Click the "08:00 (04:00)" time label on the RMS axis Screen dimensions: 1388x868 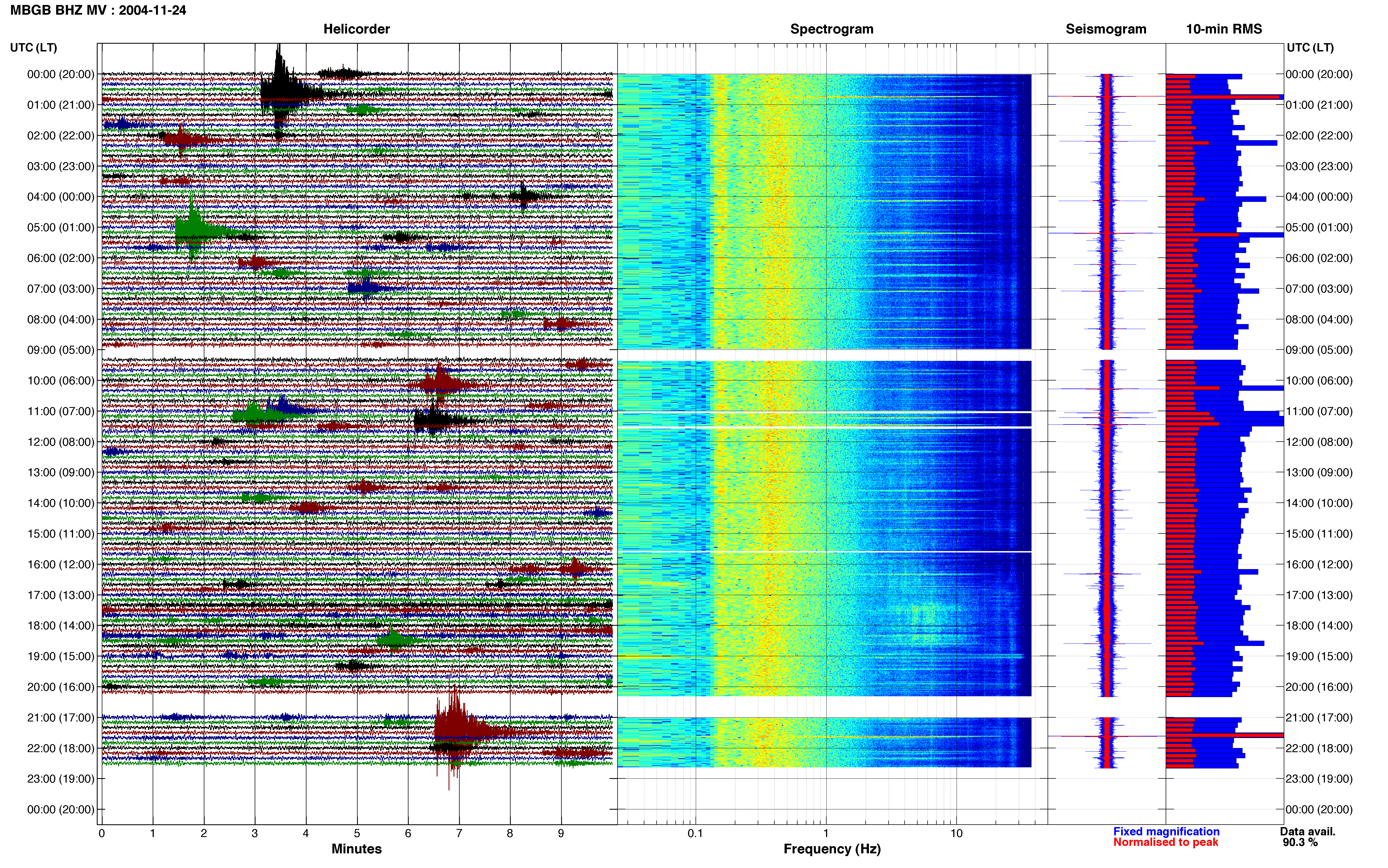coord(1319,319)
